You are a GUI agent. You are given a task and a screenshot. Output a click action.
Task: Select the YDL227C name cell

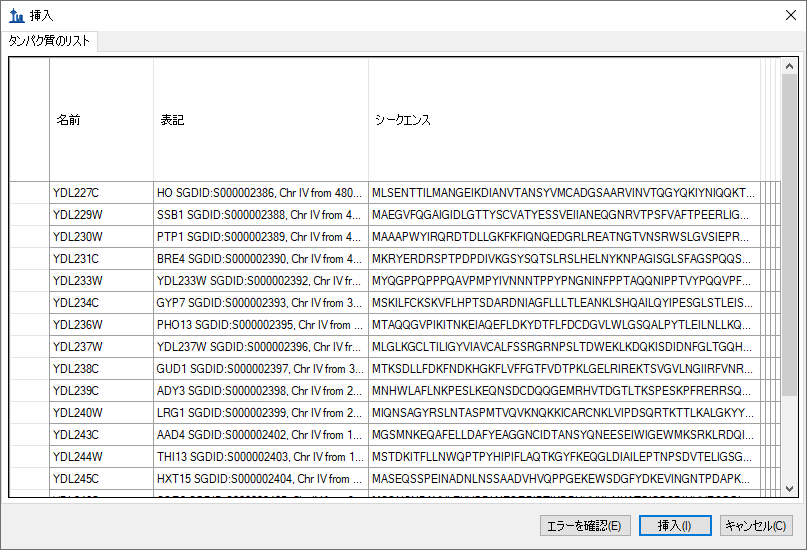pyautogui.click(x=100, y=193)
